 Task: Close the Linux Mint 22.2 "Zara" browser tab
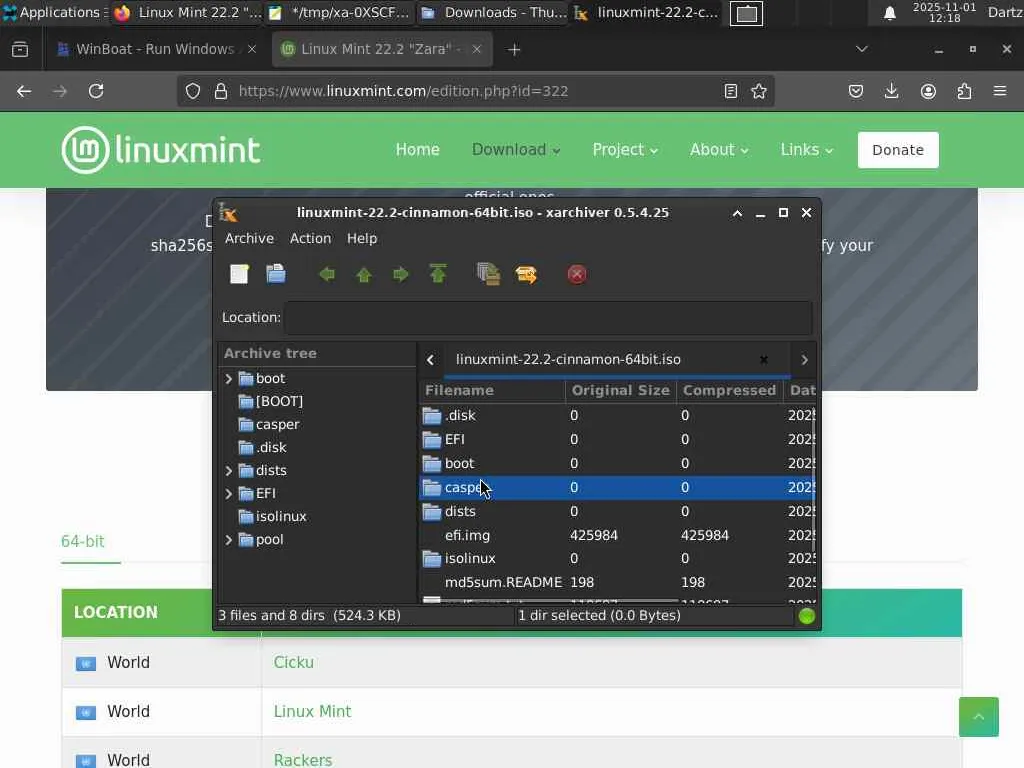tap(477, 50)
